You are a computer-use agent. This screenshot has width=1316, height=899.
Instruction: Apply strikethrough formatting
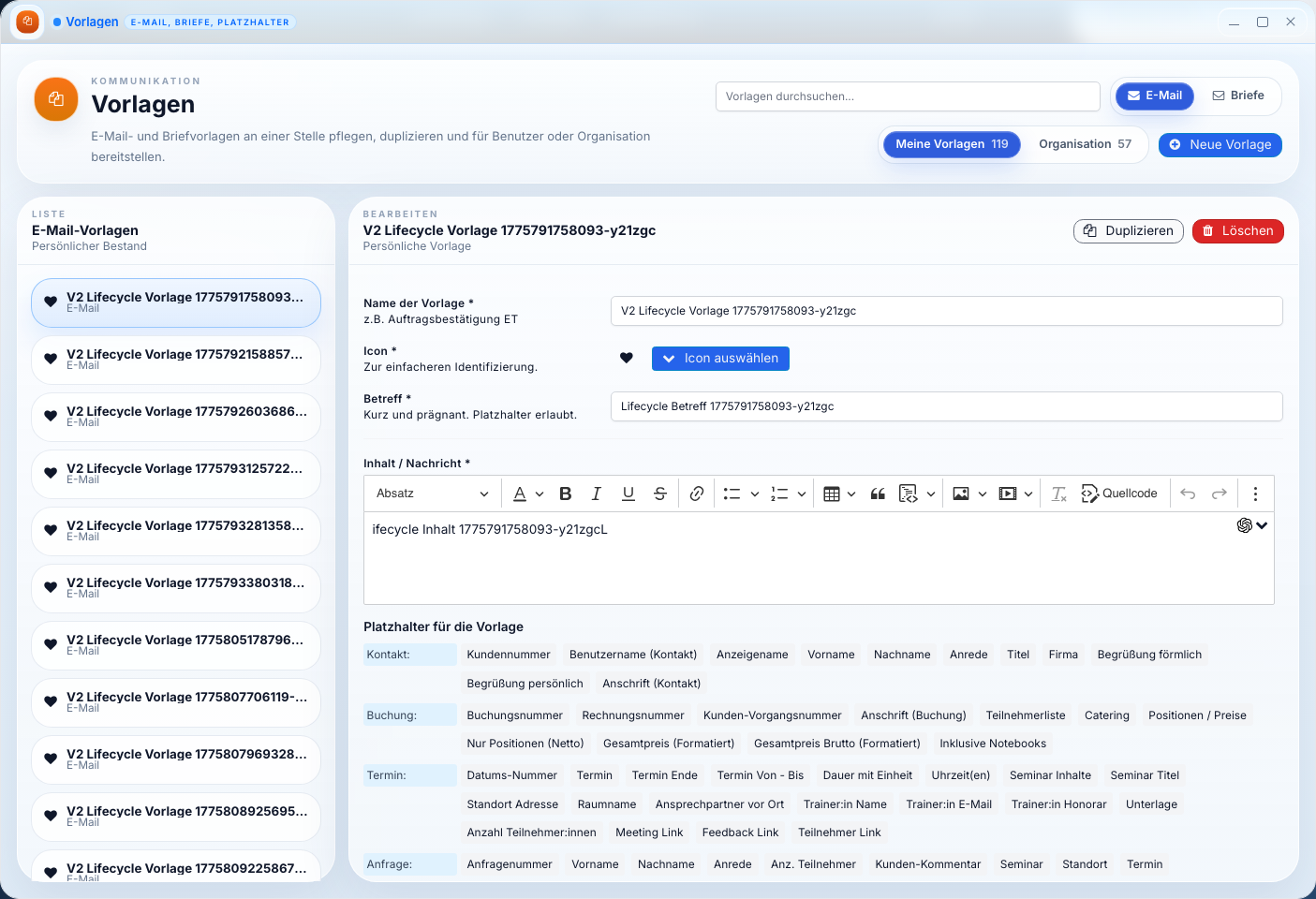[660, 494]
